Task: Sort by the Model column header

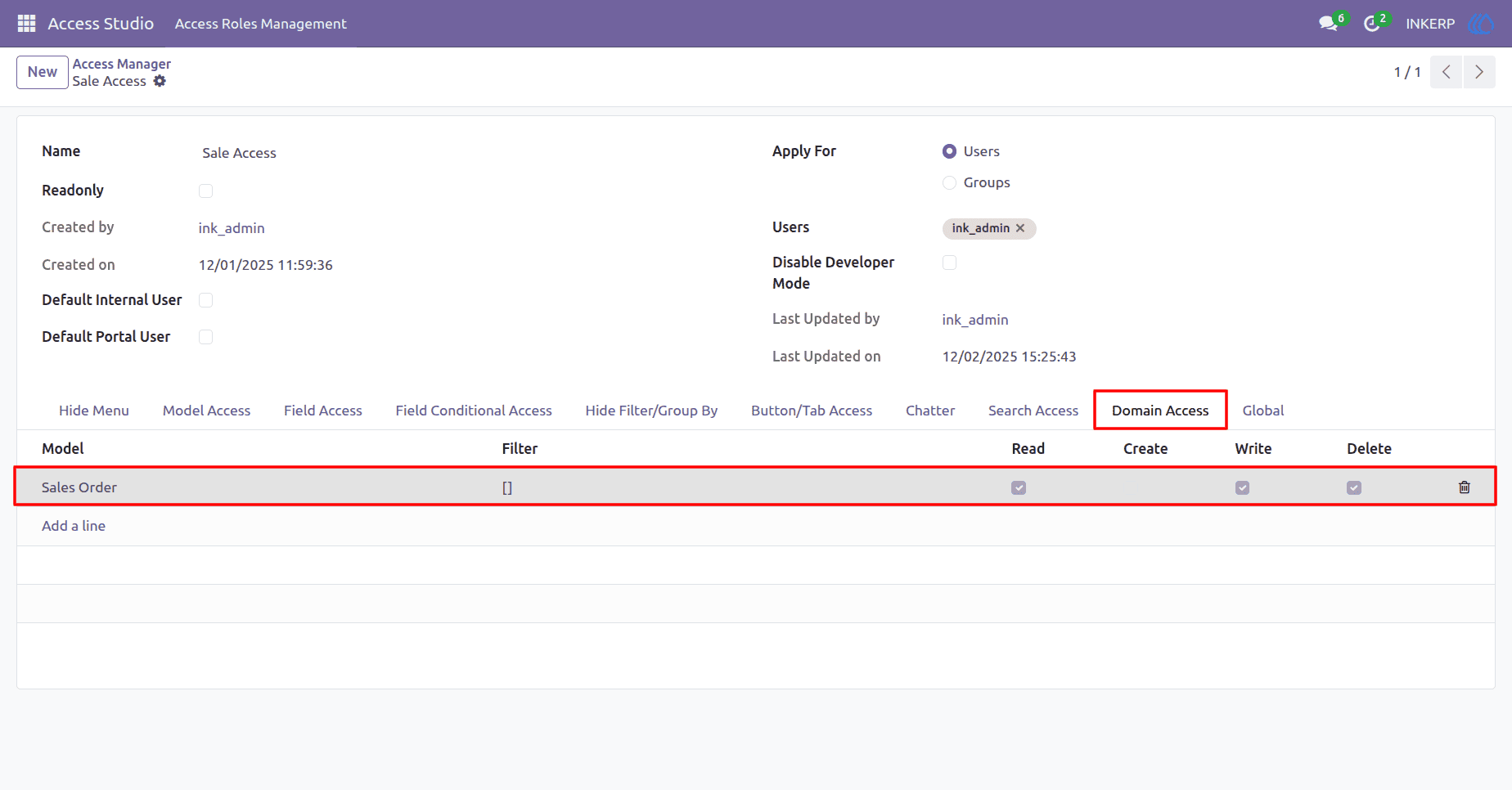Action: tap(63, 449)
